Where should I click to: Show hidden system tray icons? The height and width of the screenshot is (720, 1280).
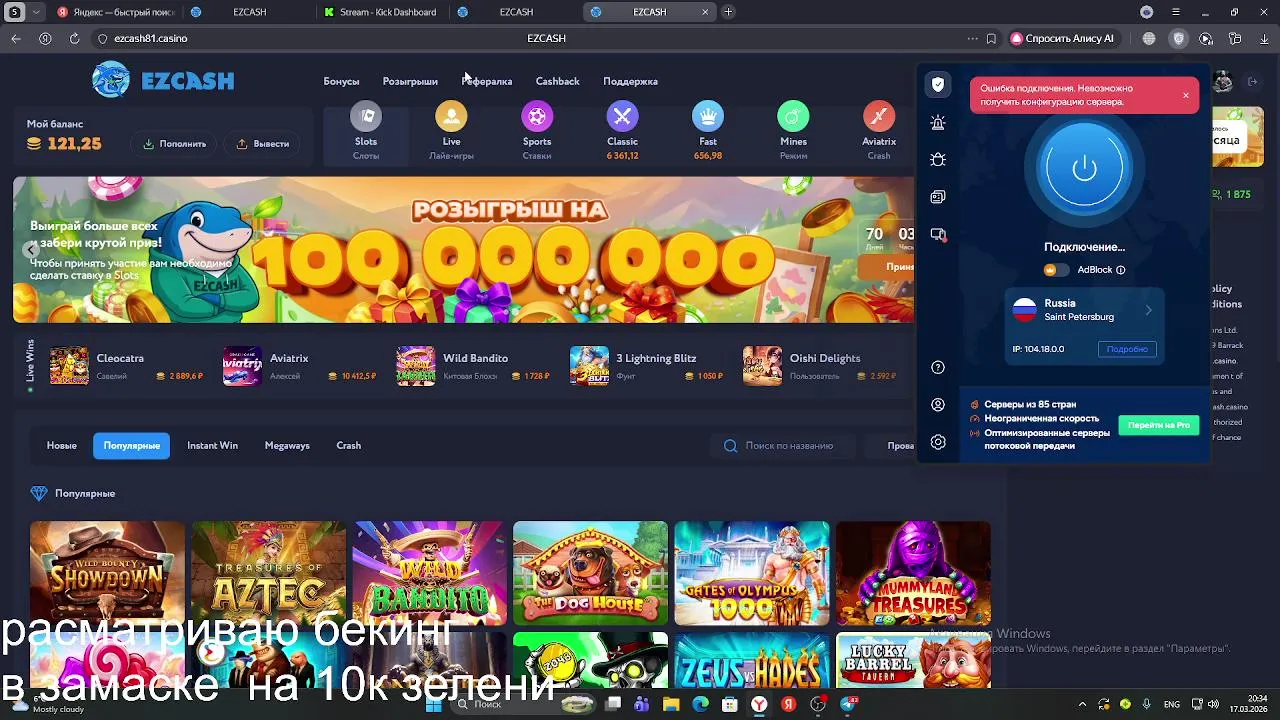(1082, 704)
